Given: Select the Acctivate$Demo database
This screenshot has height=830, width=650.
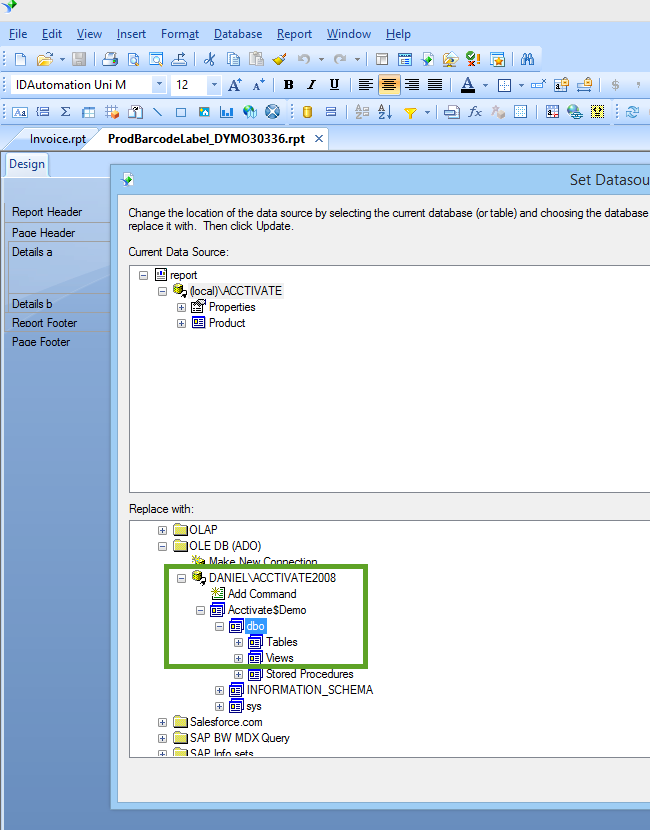Looking at the screenshot, I should click(267, 610).
